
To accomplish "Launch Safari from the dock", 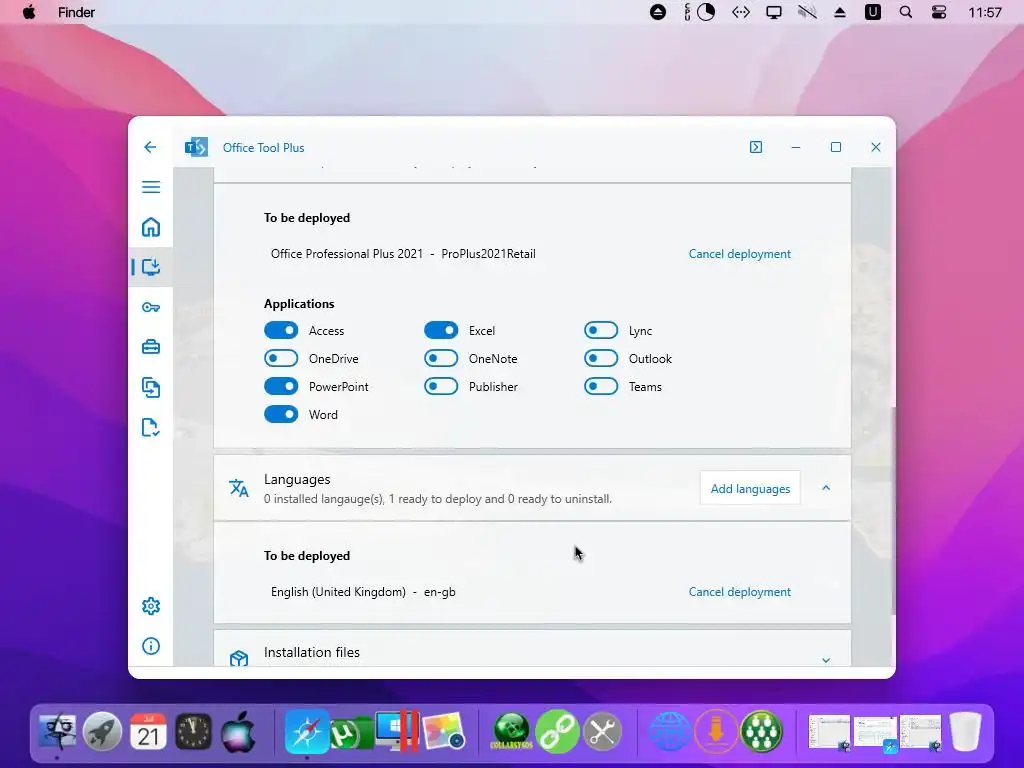I will coord(306,731).
